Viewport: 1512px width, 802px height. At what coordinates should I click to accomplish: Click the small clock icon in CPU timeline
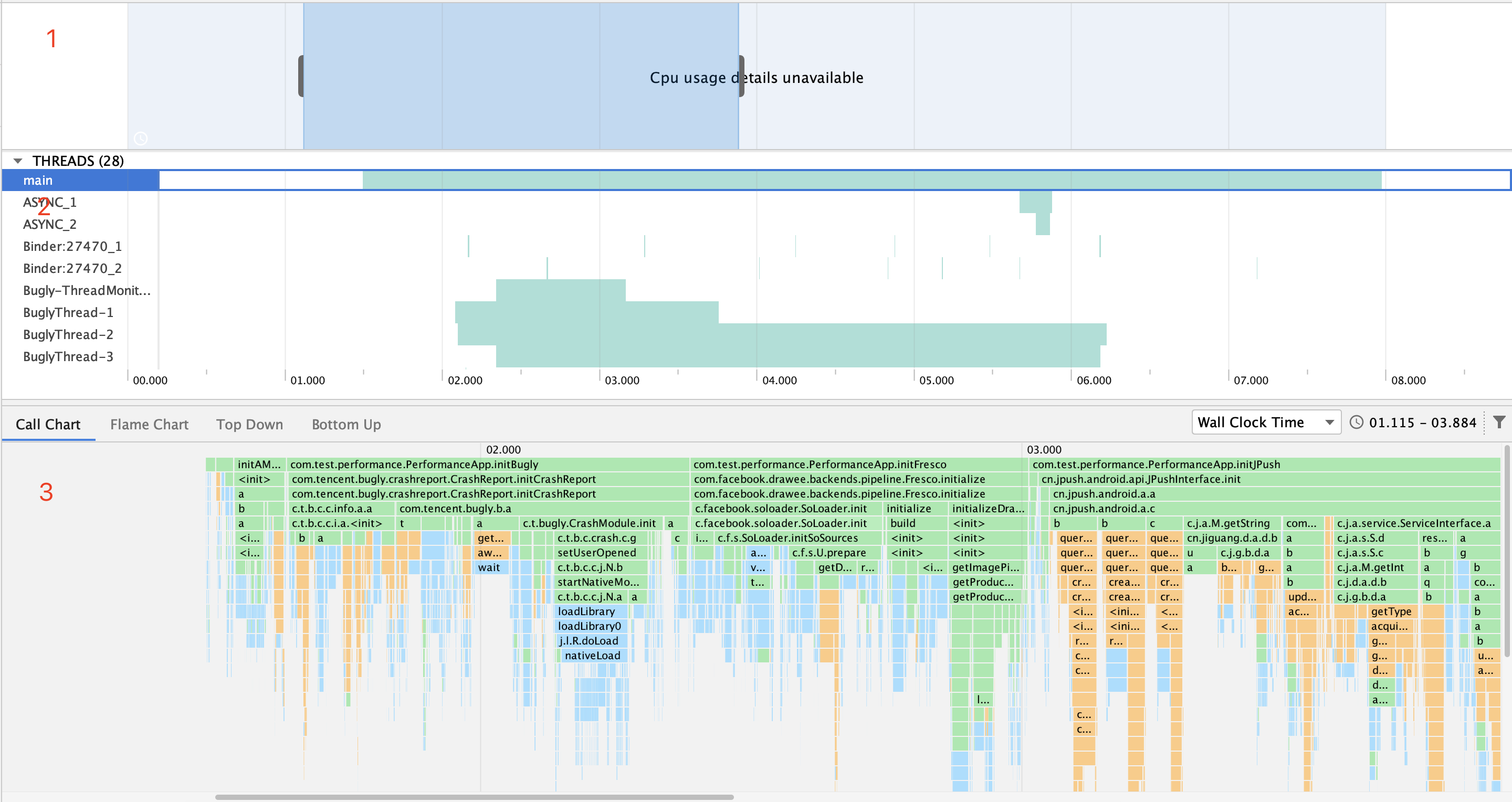(x=141, y=139)
